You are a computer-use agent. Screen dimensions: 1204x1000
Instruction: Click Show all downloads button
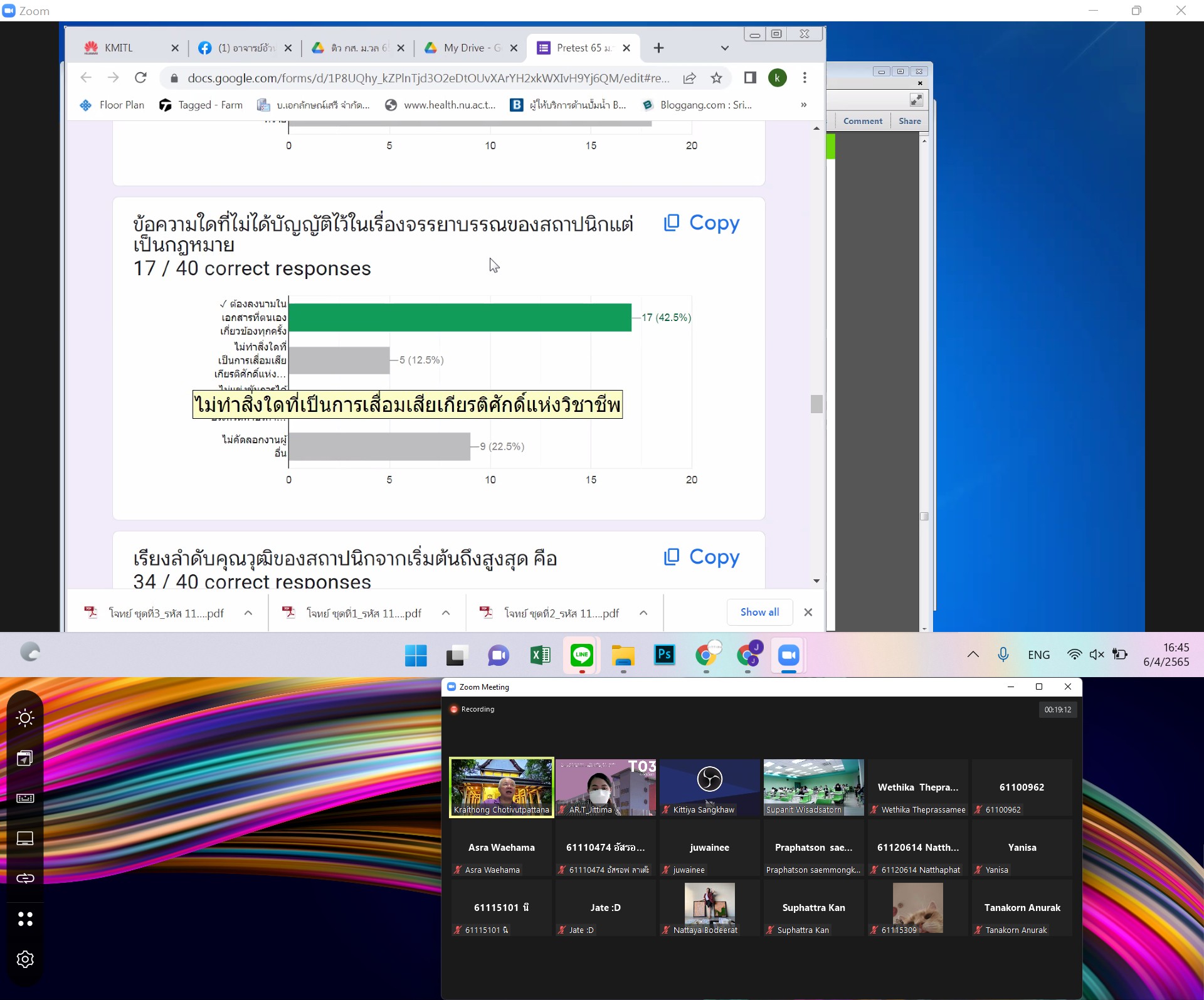tap(759, 612)
